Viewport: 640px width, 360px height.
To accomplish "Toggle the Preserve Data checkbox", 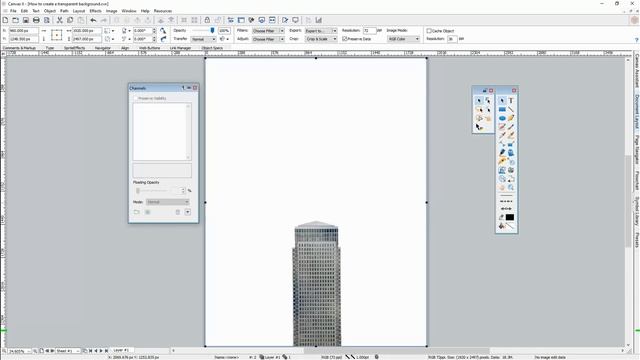I will (x=345, y=39).
